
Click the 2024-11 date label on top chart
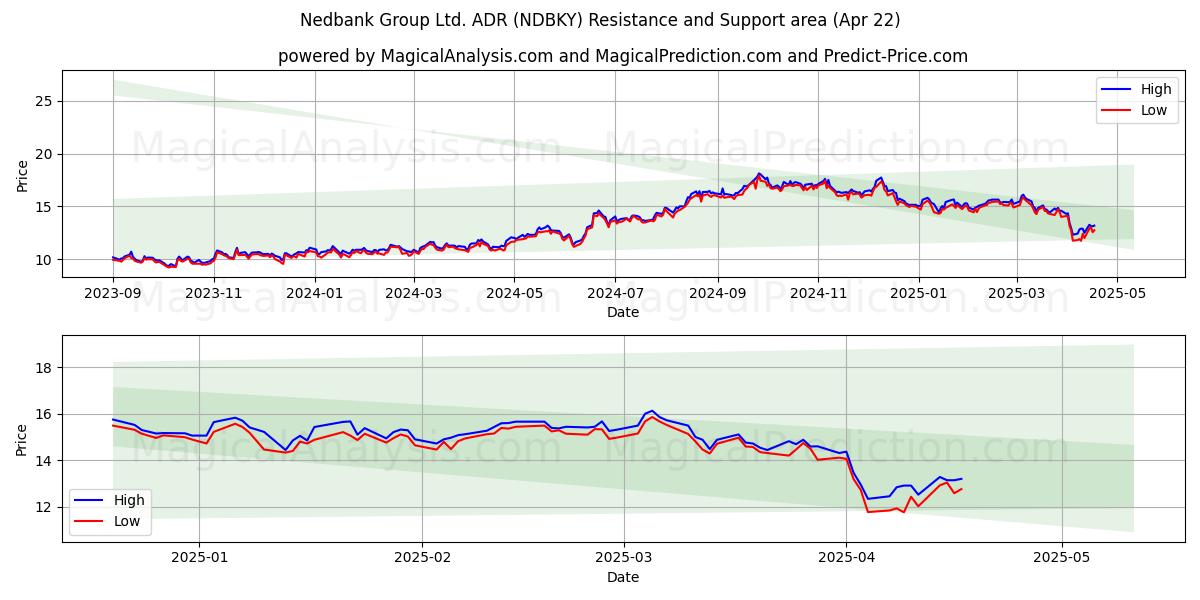818,293
